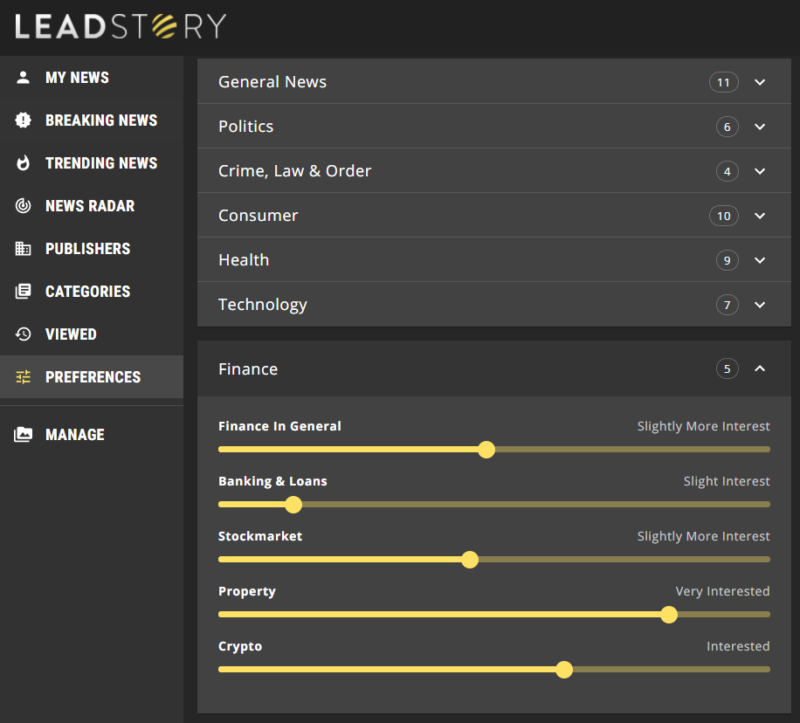Click the Property interest slider handle
The width and height of the screenshot is (800, 723).
coord(669,614)
